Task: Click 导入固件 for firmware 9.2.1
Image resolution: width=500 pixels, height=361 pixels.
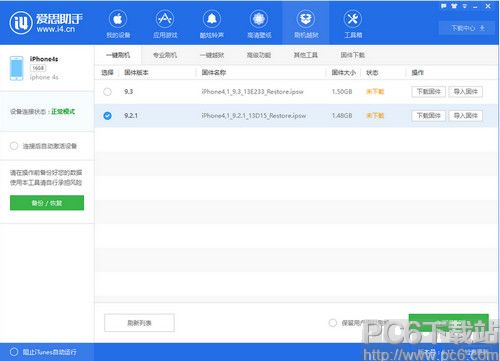Action: (x=466, y=116)
